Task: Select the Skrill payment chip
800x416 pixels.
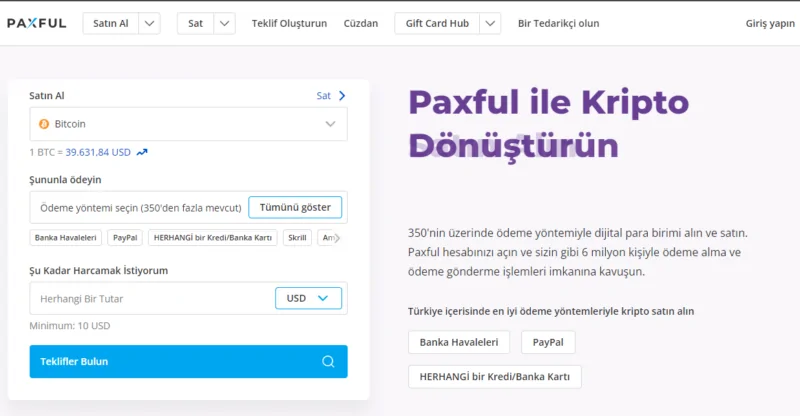Action: 297,238
